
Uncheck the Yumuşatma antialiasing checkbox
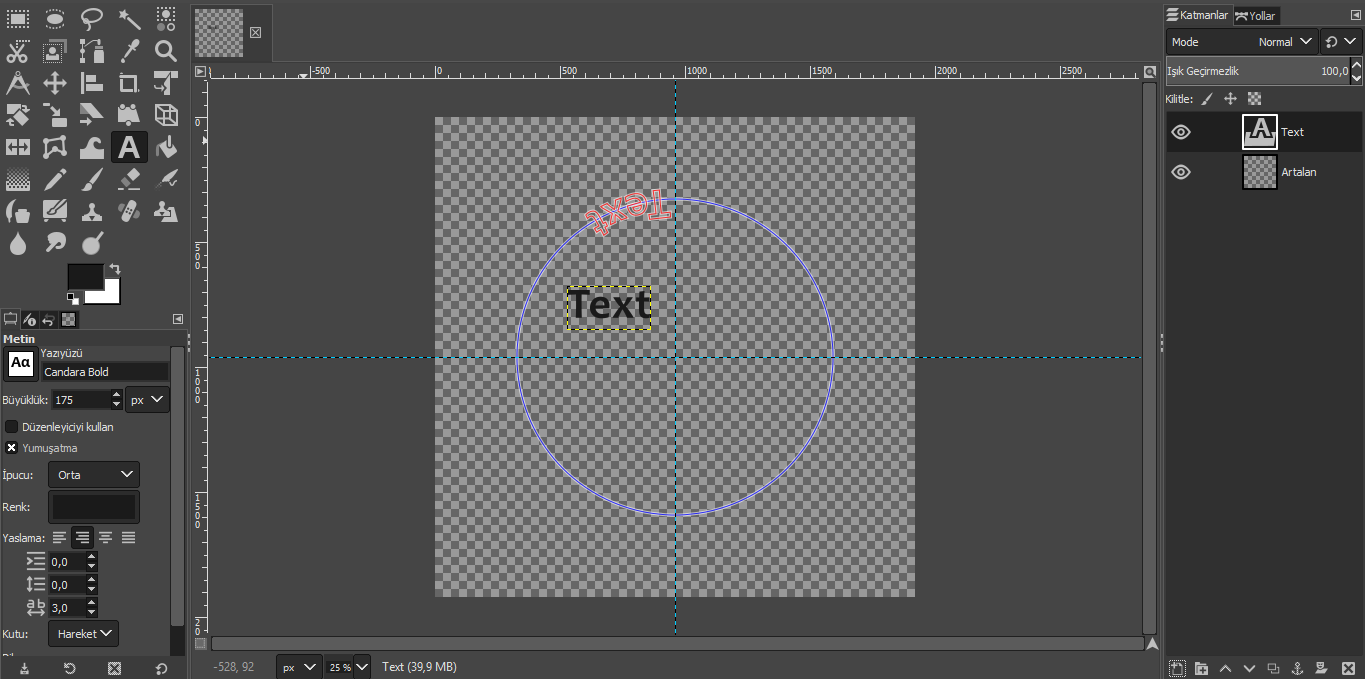[12, 448]
